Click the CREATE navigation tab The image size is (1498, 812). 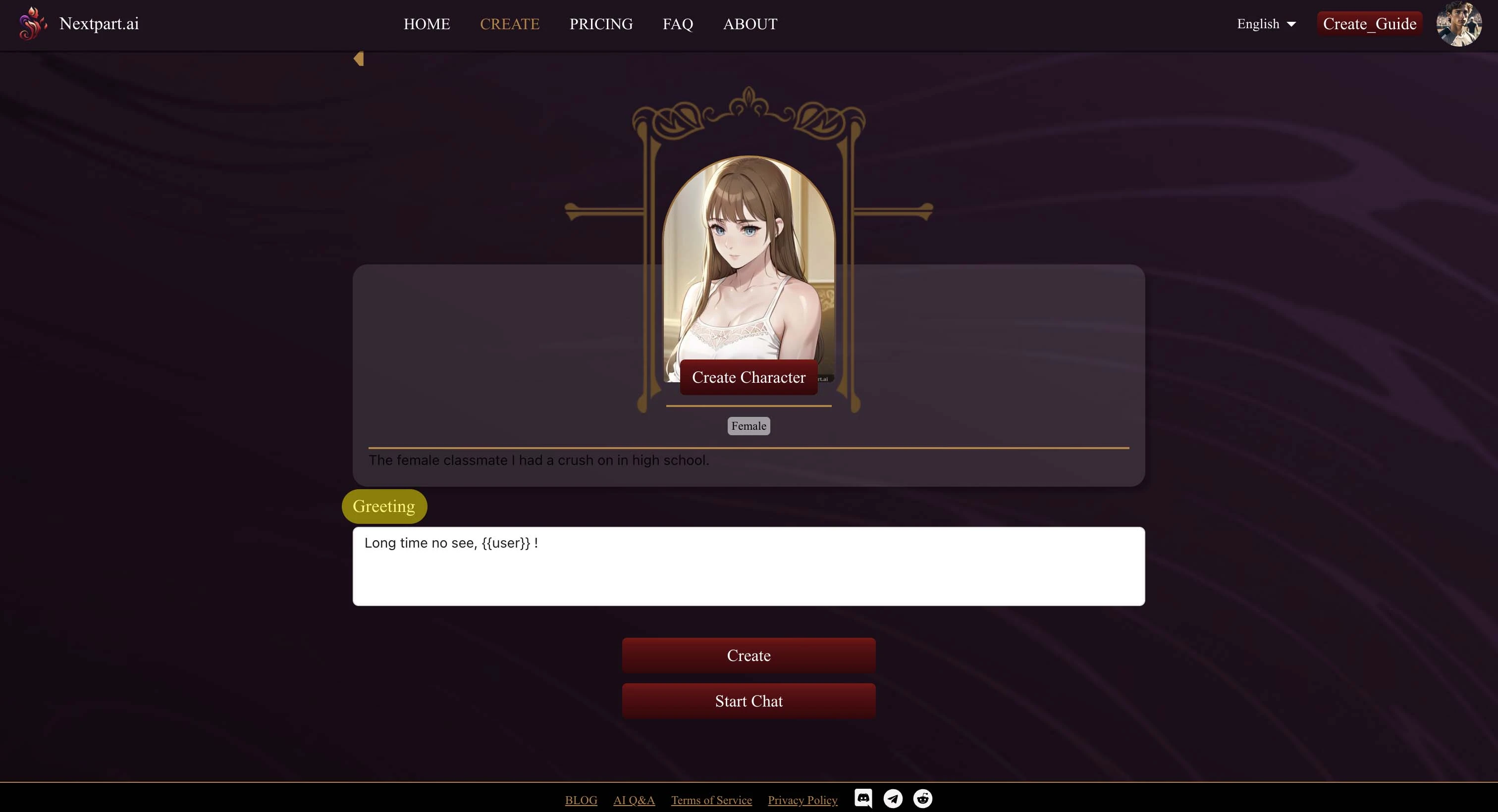[510, 24]
